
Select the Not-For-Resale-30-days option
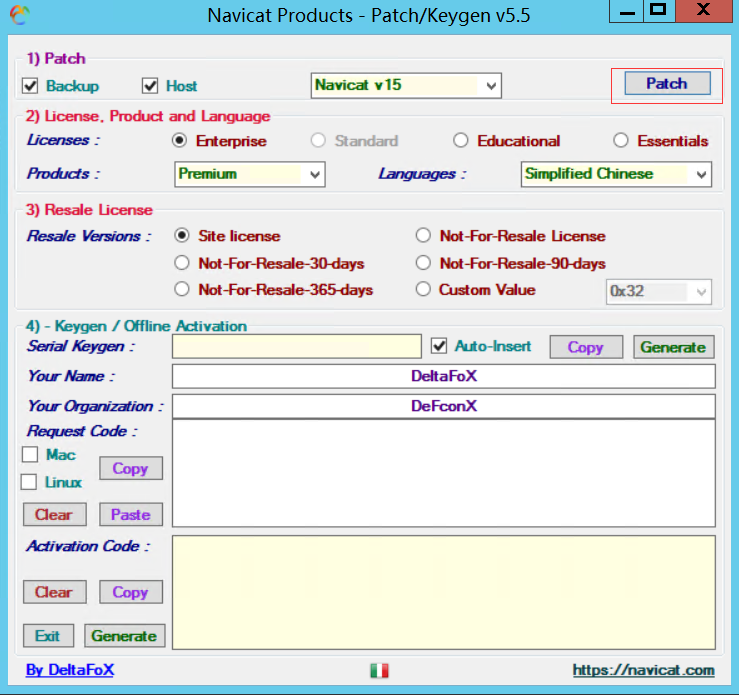(x=182, y=262)
